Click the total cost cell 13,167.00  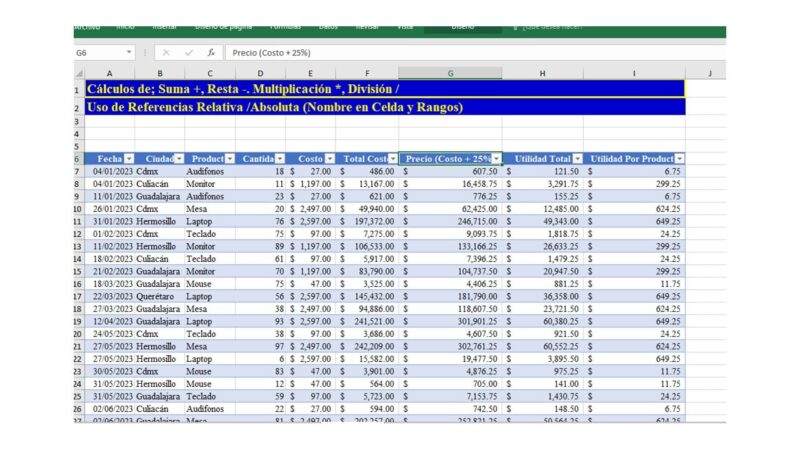[x=367, y=184]
